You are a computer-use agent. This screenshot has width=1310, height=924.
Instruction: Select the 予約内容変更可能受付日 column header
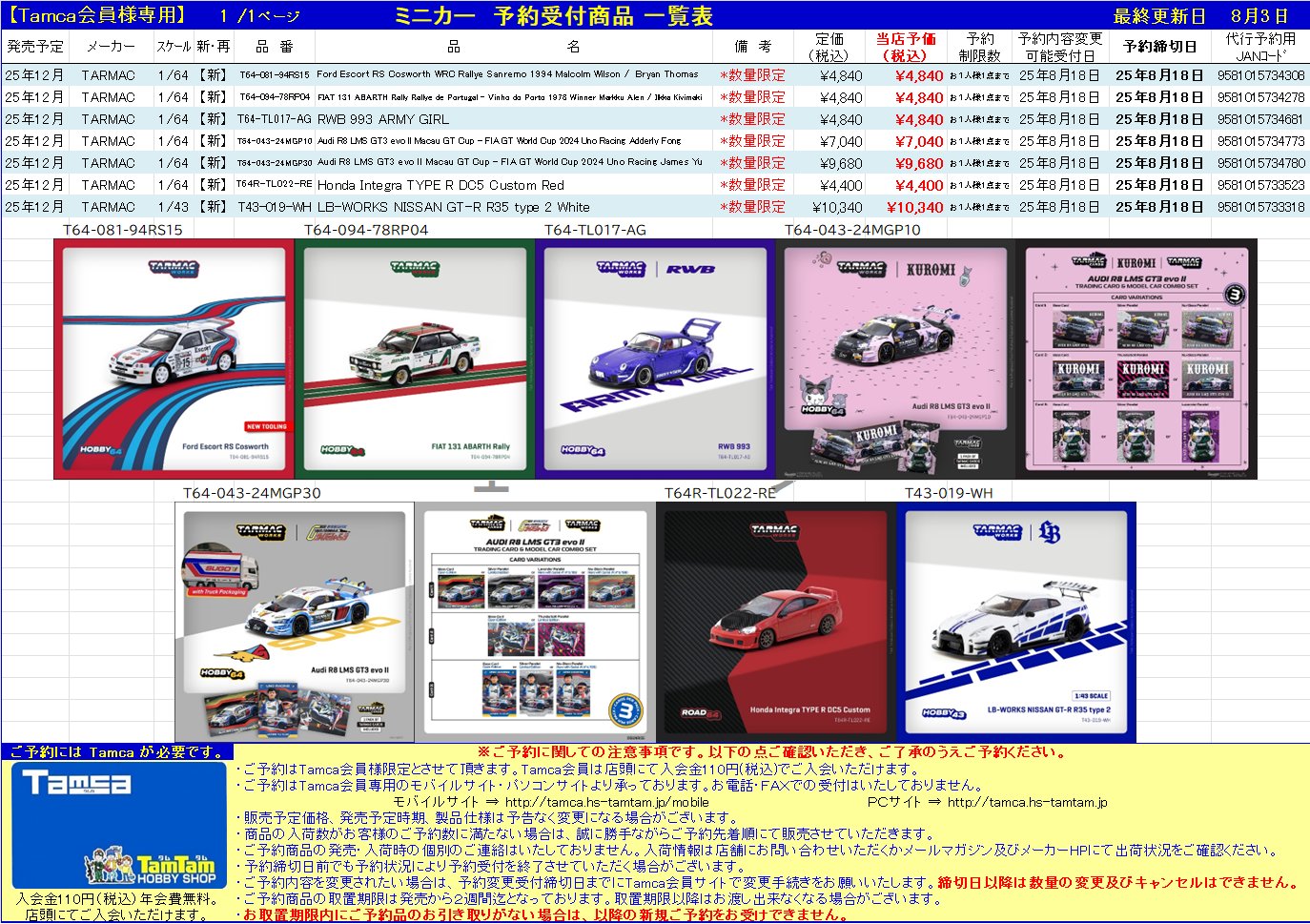[1059, 47]
